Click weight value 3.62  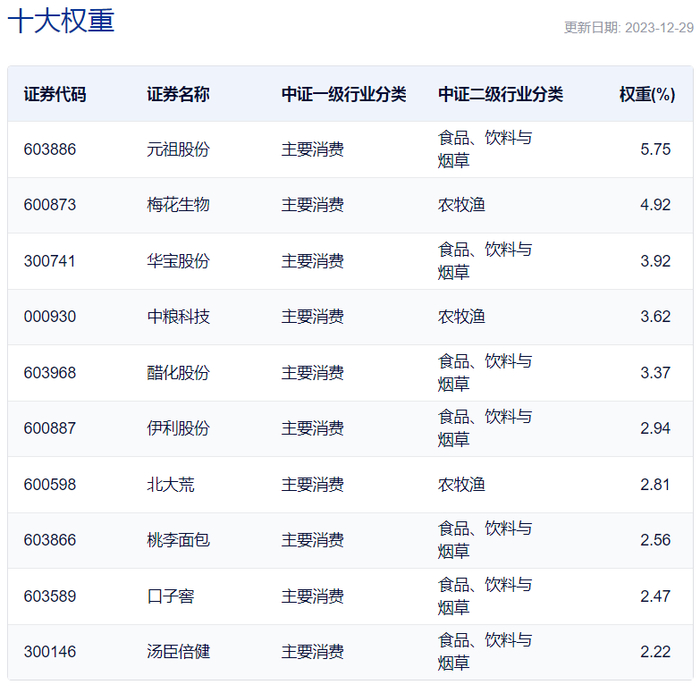coord(655,317)
